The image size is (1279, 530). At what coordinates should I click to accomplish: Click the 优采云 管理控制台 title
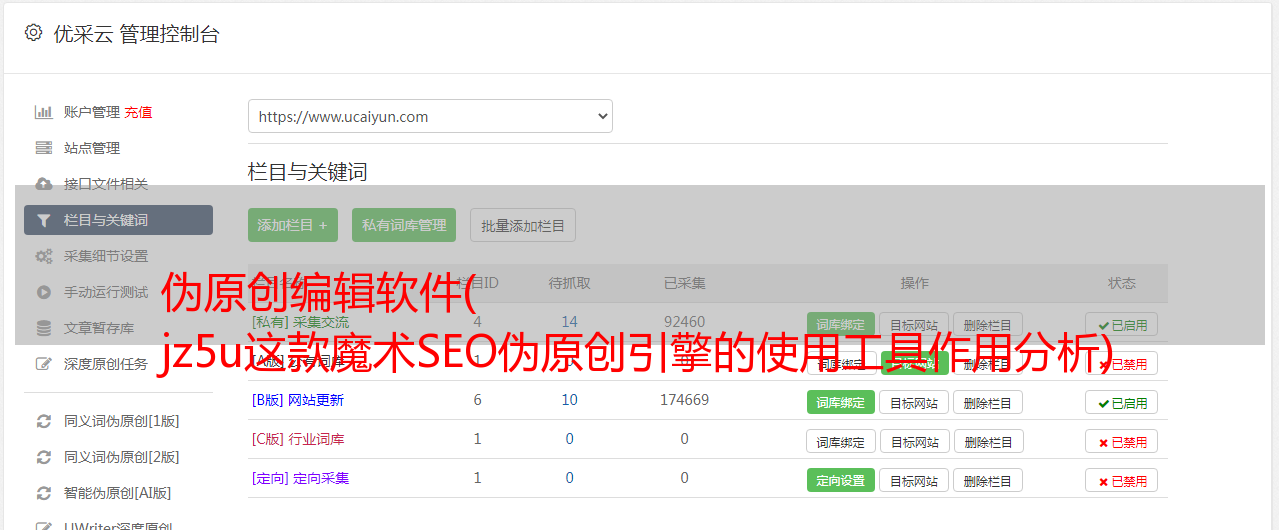(x=136, y=34)
